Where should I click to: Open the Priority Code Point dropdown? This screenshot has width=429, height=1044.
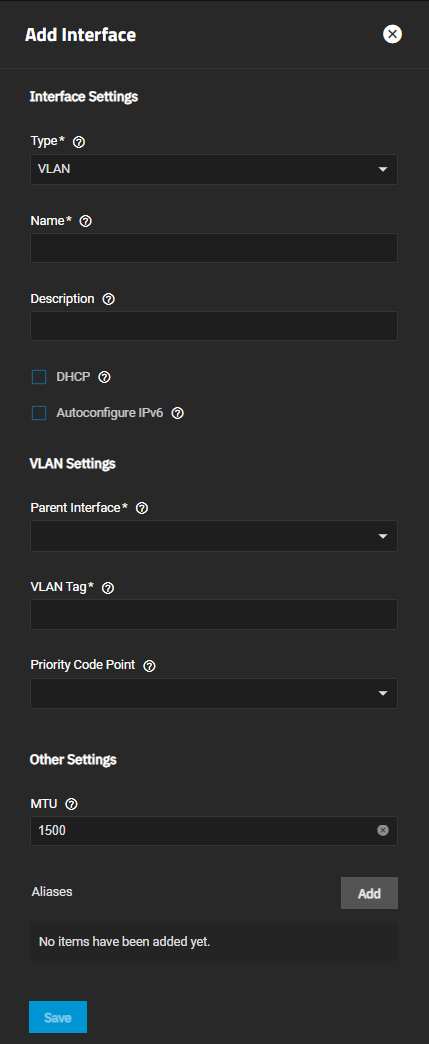(214, 693)
